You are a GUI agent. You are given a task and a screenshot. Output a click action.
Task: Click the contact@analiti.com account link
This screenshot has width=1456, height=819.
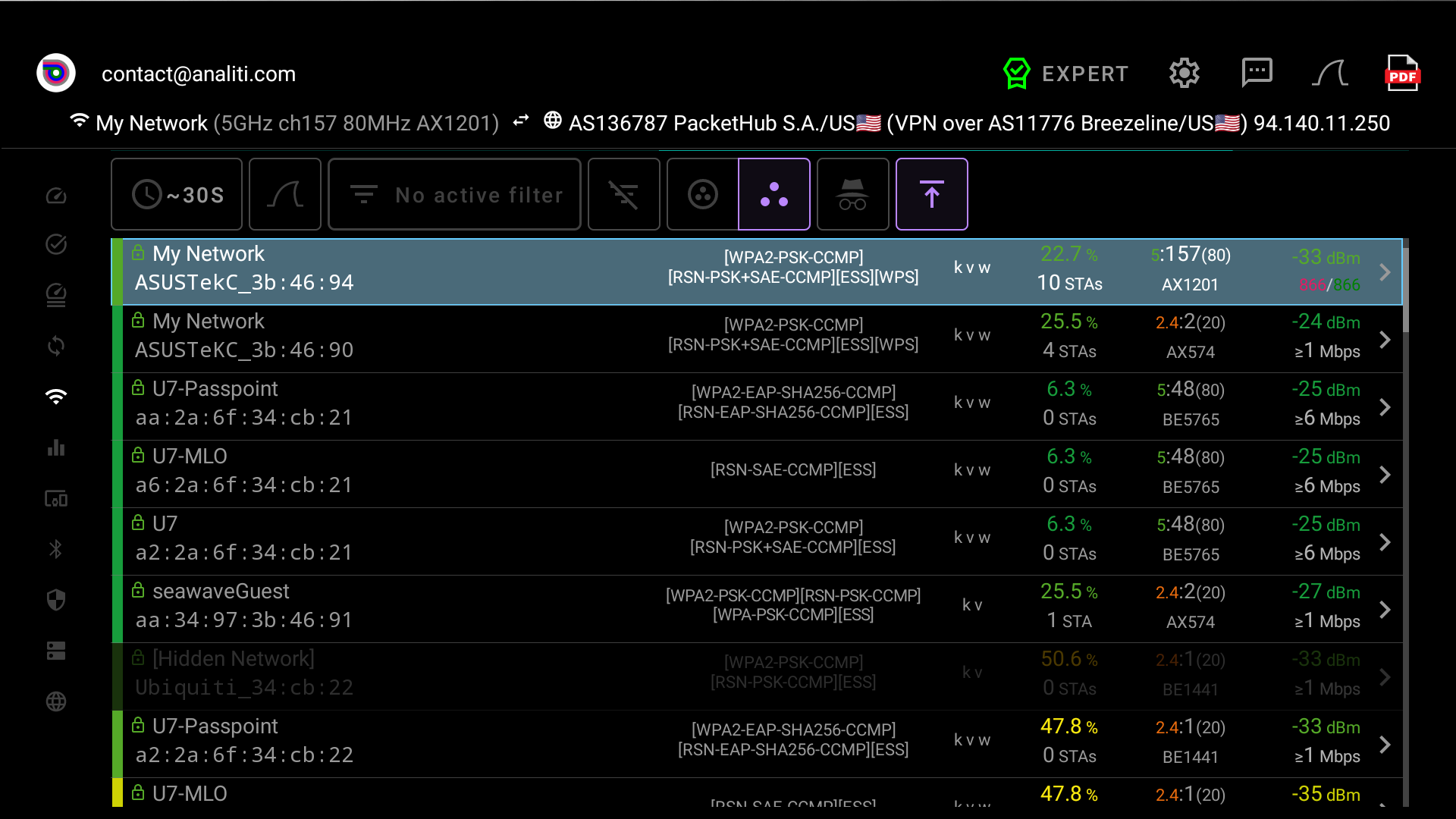198,74
